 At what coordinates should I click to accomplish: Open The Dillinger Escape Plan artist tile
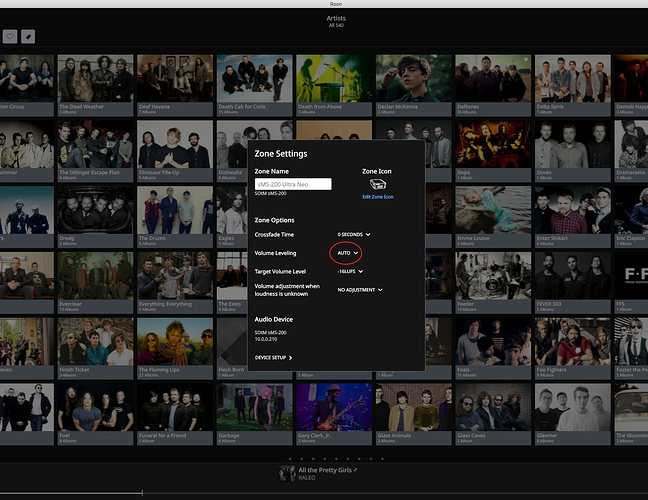click(x=95, y=151)
